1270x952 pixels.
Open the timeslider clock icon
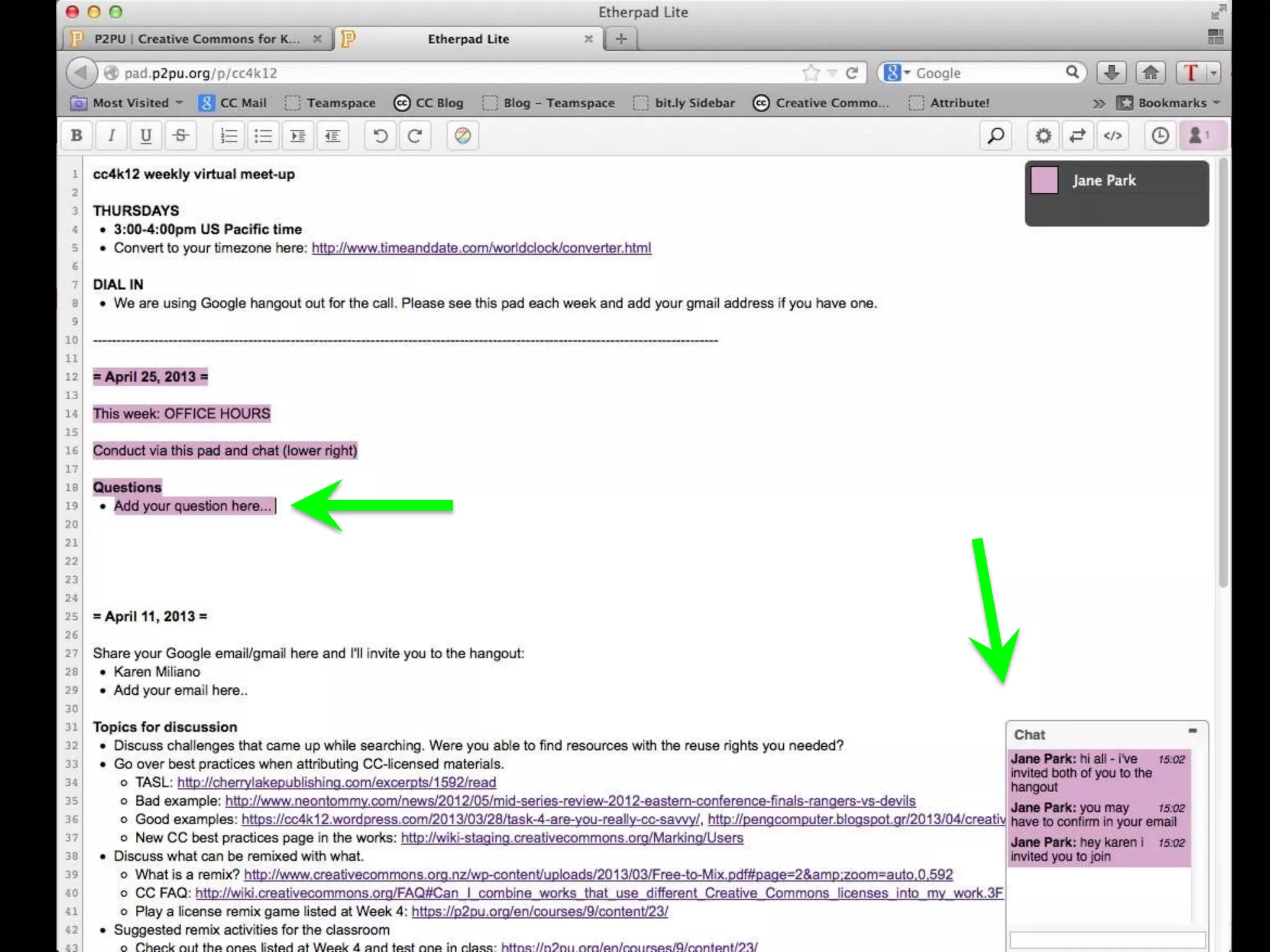[x=1160, y=136]
